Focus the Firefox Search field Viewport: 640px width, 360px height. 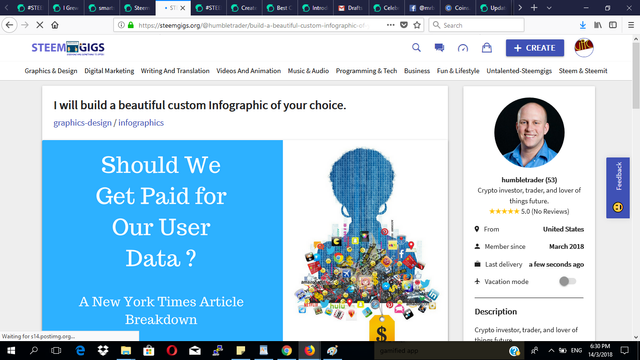[x=476, y=25]
